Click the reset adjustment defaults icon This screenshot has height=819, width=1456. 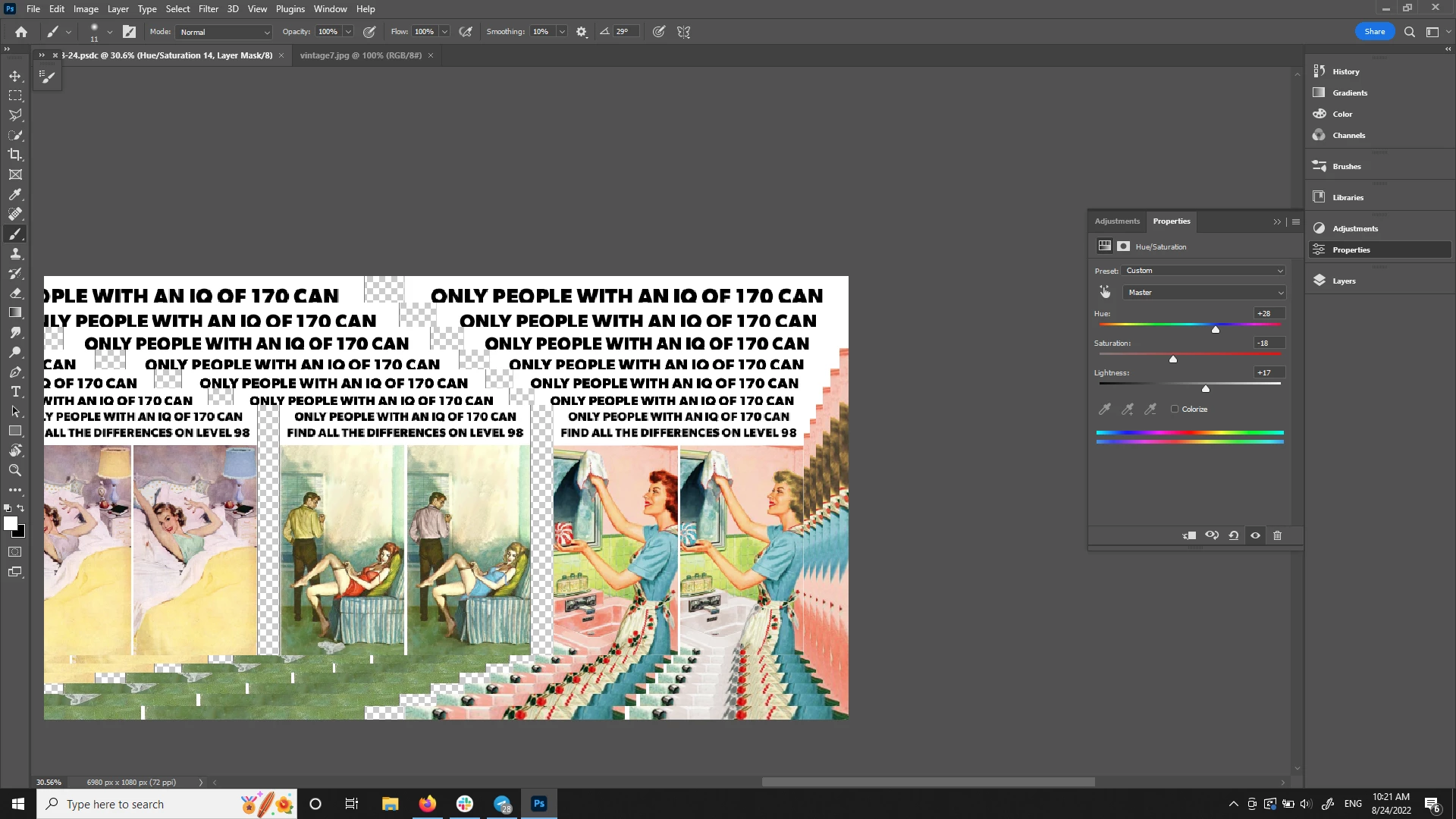(x=1234, y=535)
